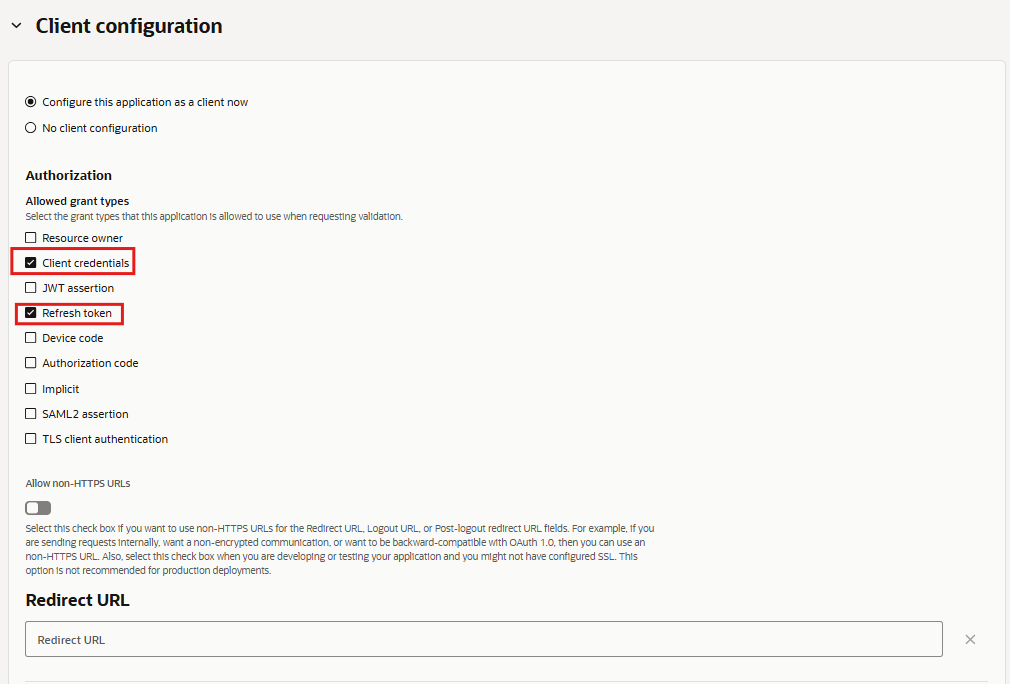Viewport: 1010px width, 684px height.
Task: Click the Client configuration heading
Action: (129, 26)
